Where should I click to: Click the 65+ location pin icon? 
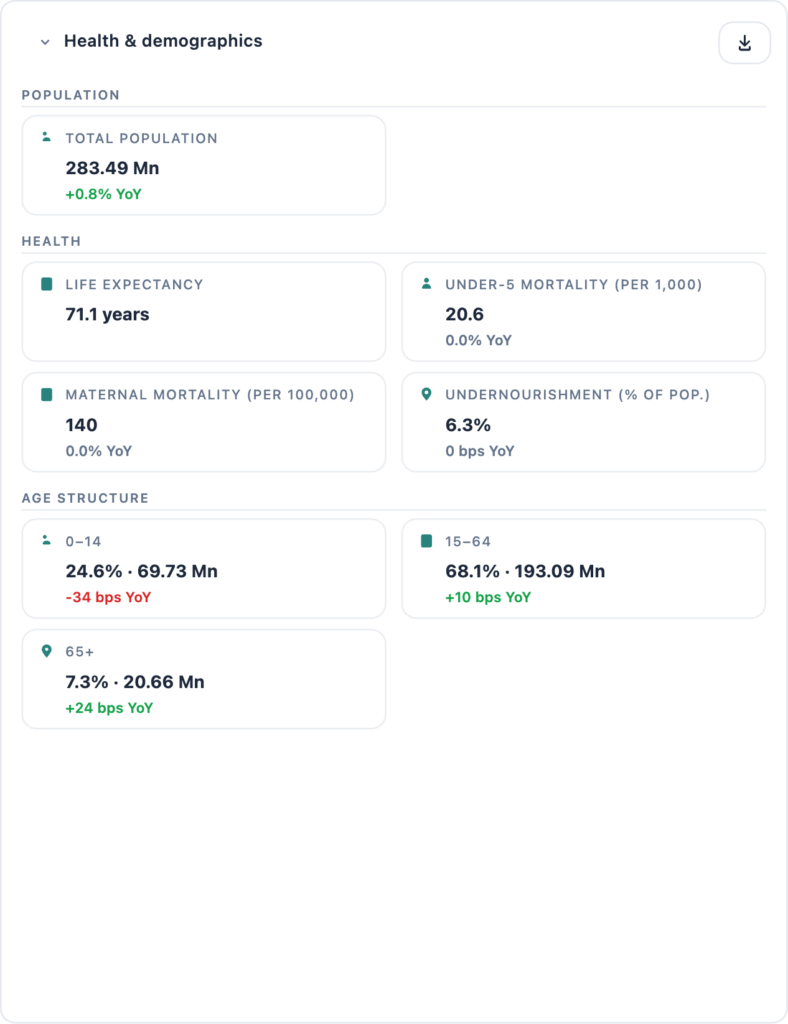[46, 651]
